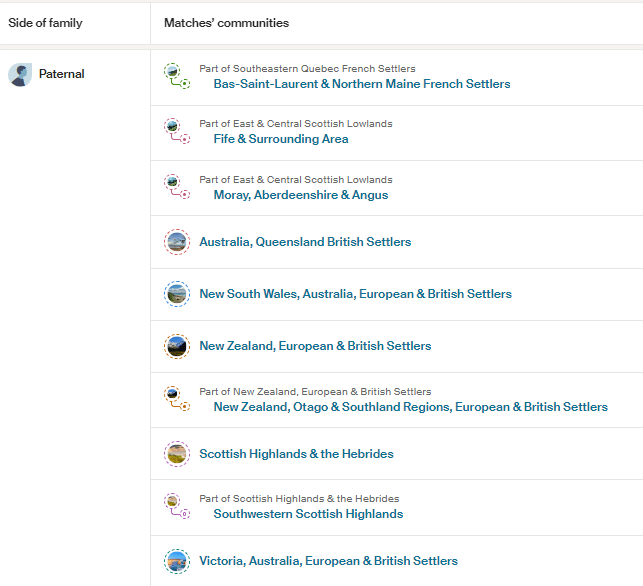Viewport: 643px width, 586px height.
Task: Select the Paternal side of family label
Action: pyautogui.click(x=61, y=74)
